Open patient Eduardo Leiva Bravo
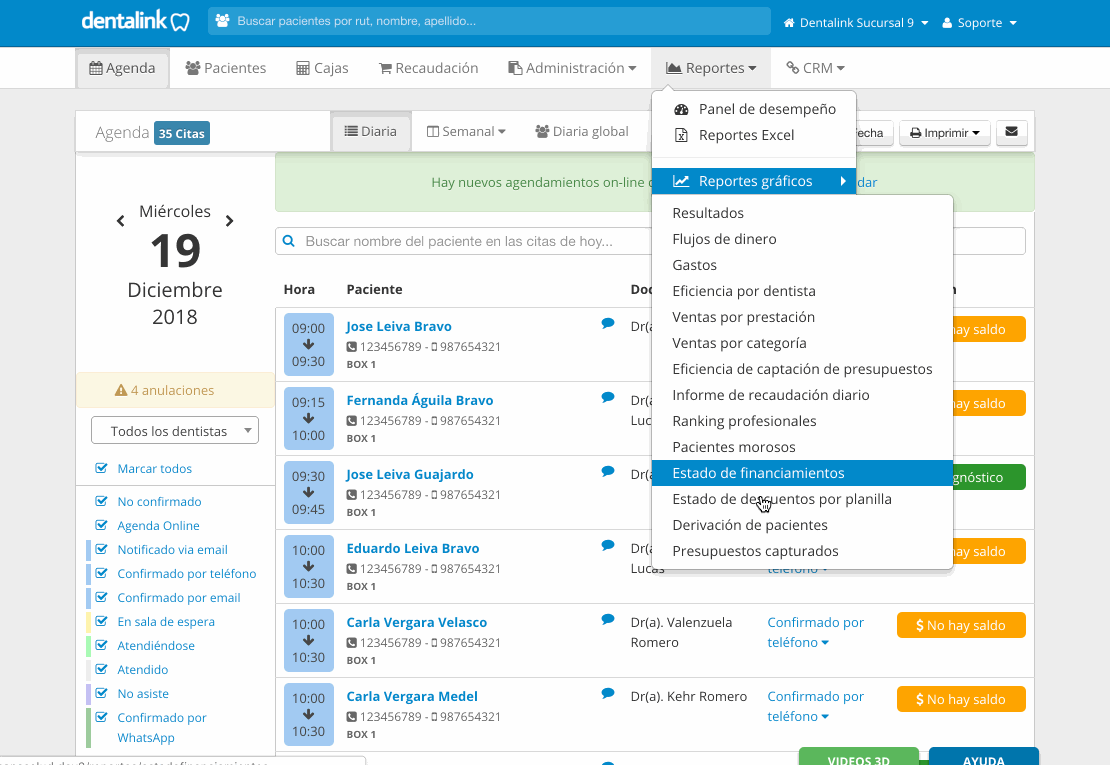This screenshot has height=765, width=1110. 413,548
